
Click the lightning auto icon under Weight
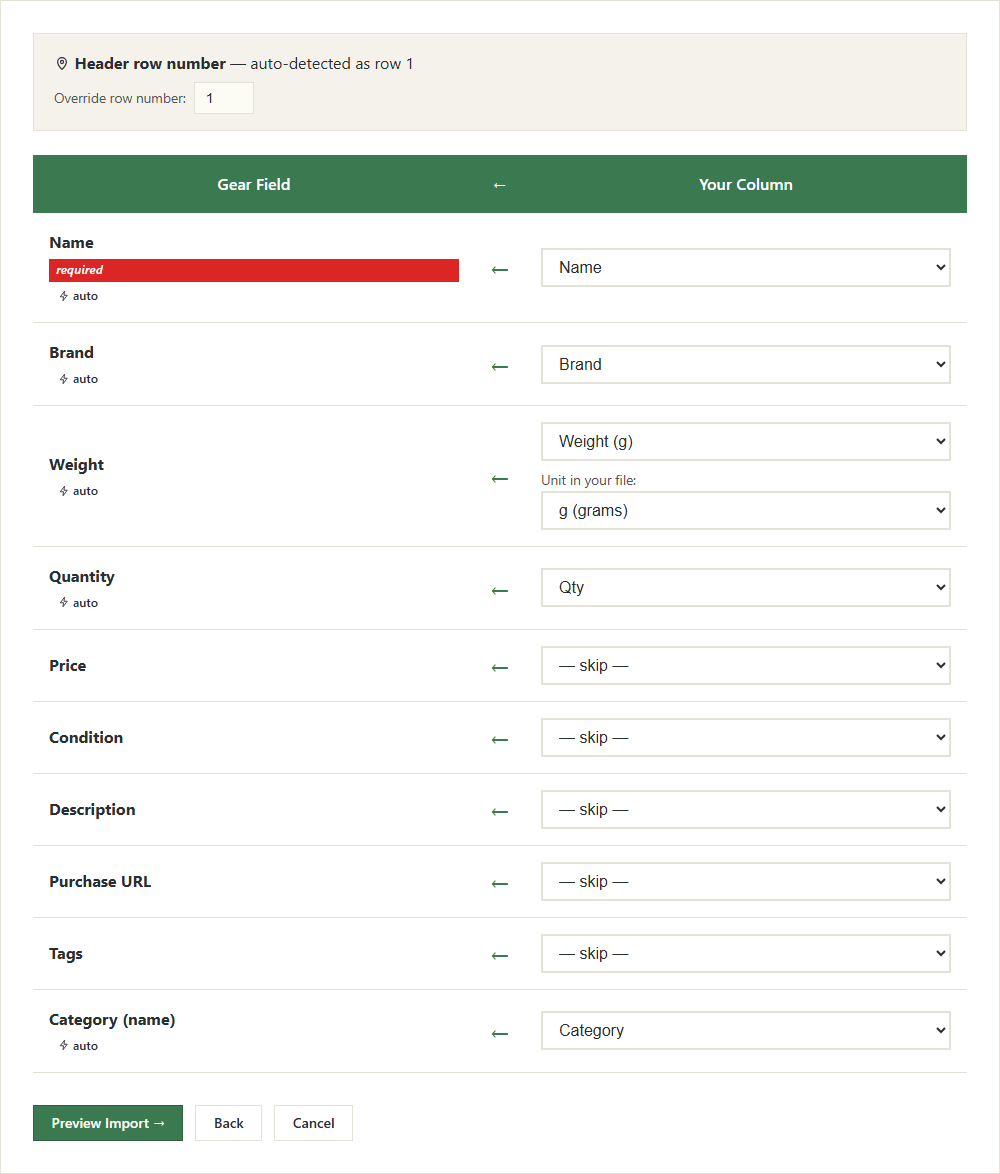(x=64, y=491)
